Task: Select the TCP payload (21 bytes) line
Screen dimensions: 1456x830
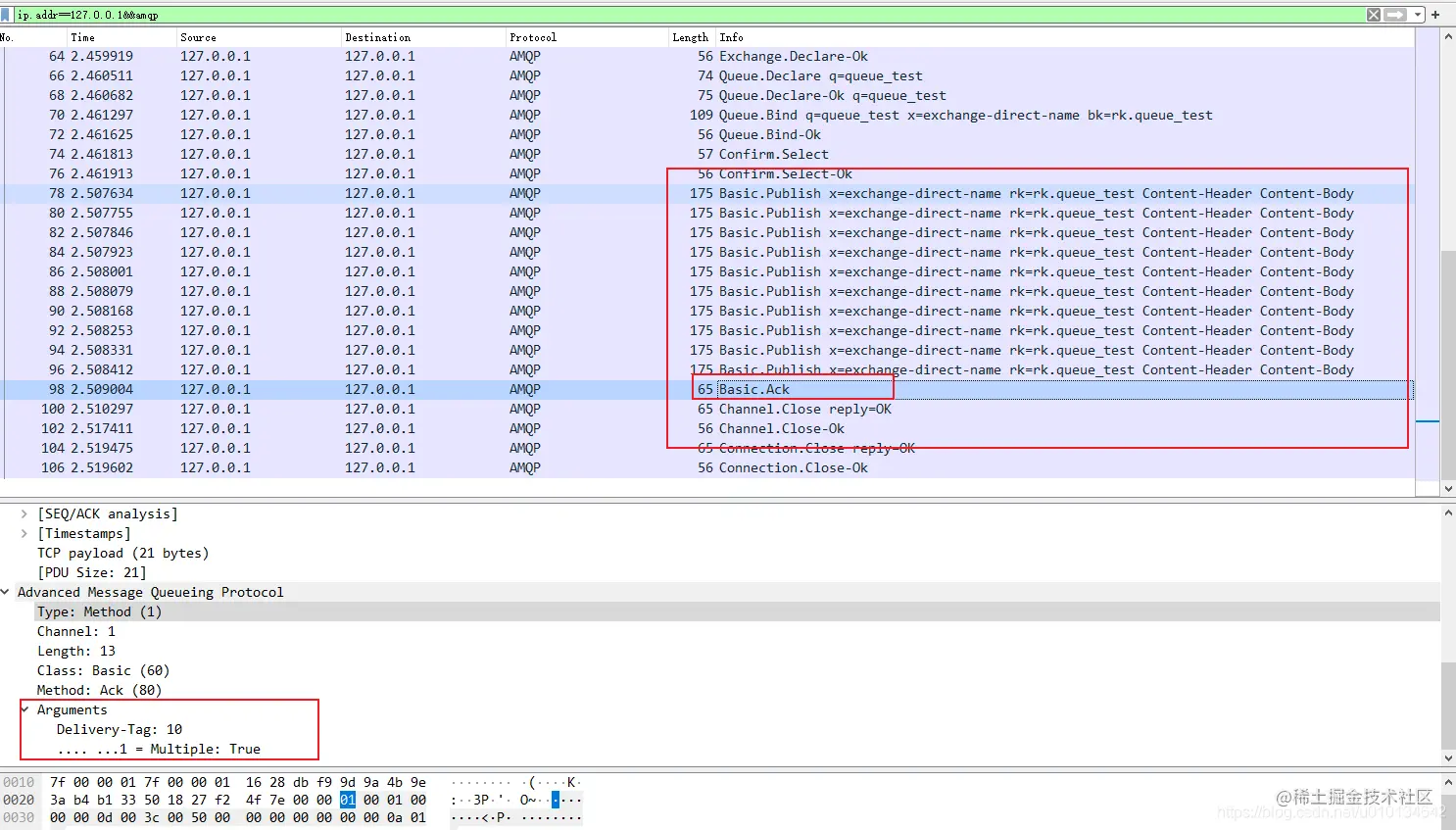Action: tap(122, 553)
